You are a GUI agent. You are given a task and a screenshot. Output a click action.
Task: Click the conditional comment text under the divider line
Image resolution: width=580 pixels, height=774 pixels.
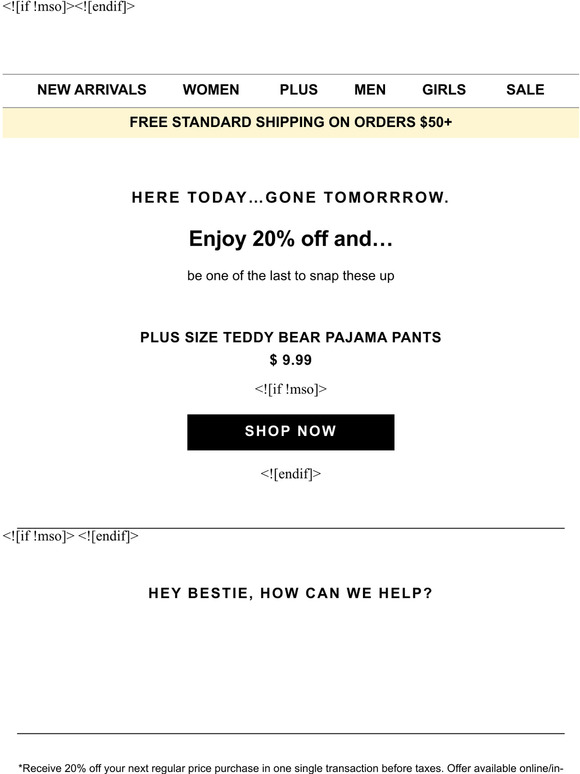pos(71,536)
